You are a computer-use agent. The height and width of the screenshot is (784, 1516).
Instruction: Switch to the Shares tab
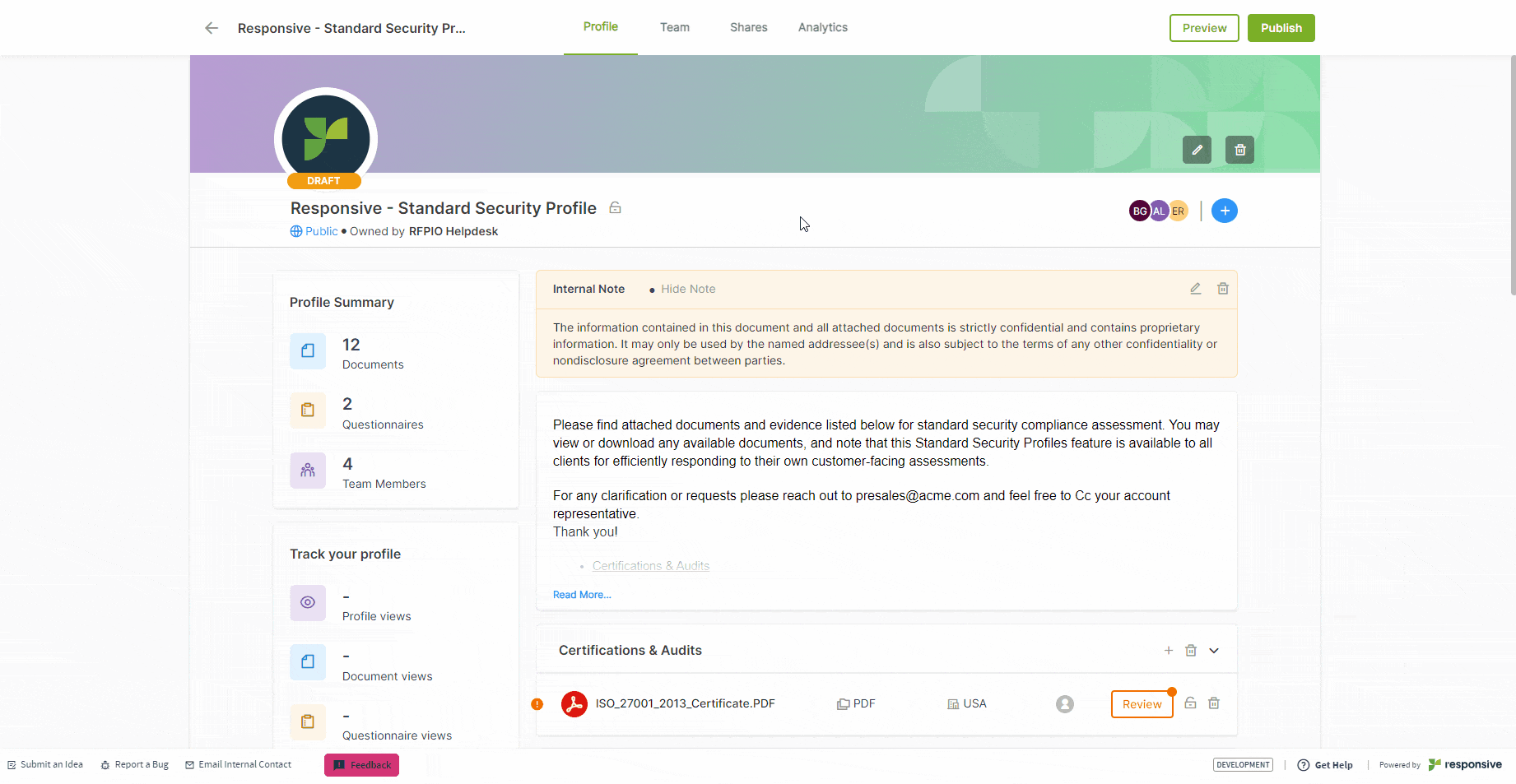click(749, 27)
